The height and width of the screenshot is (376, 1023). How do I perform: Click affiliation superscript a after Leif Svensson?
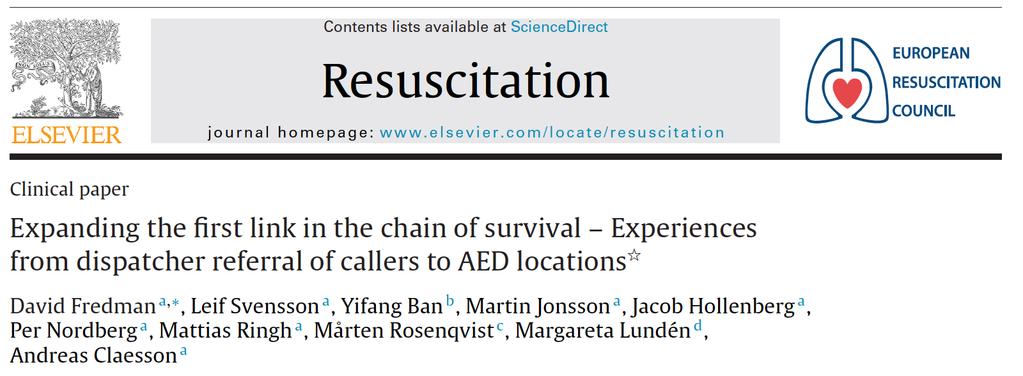326,302
